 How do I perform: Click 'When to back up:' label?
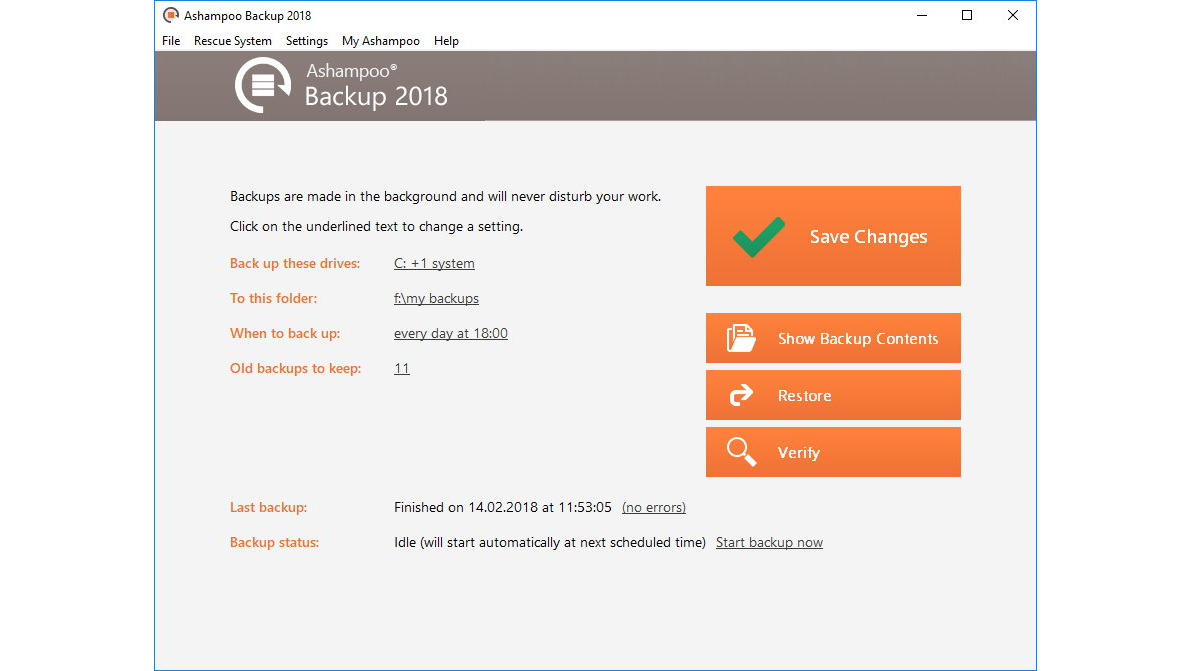click(285, 333)
